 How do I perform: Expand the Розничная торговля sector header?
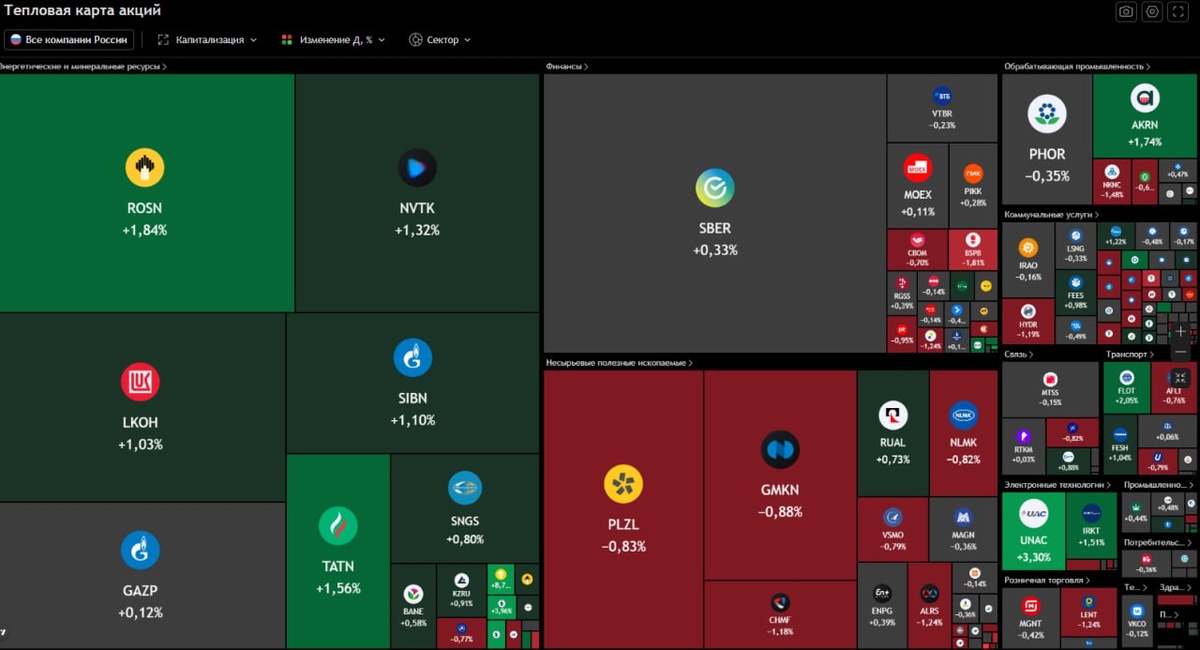pos(1046,579)
